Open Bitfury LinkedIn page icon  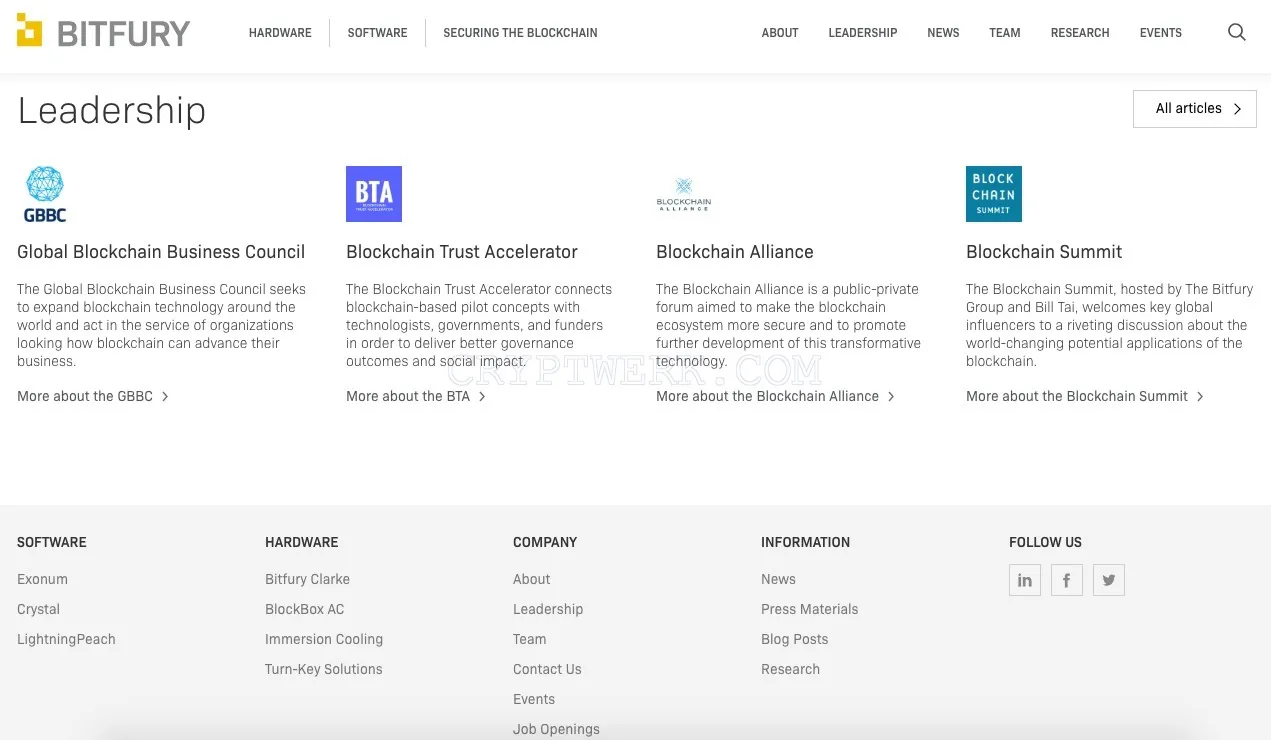click(1025, 580)
